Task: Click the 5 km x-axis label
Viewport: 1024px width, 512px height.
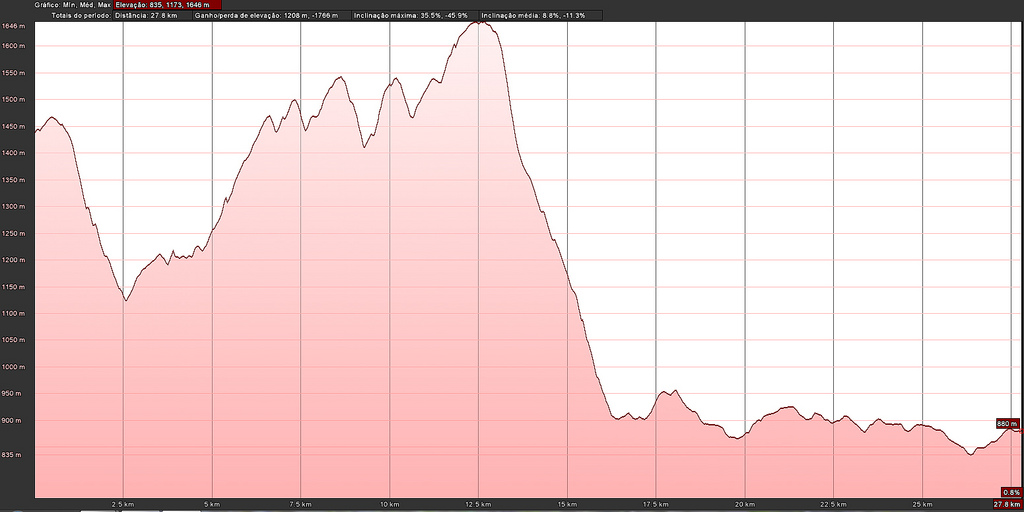Action: (212, 503)
